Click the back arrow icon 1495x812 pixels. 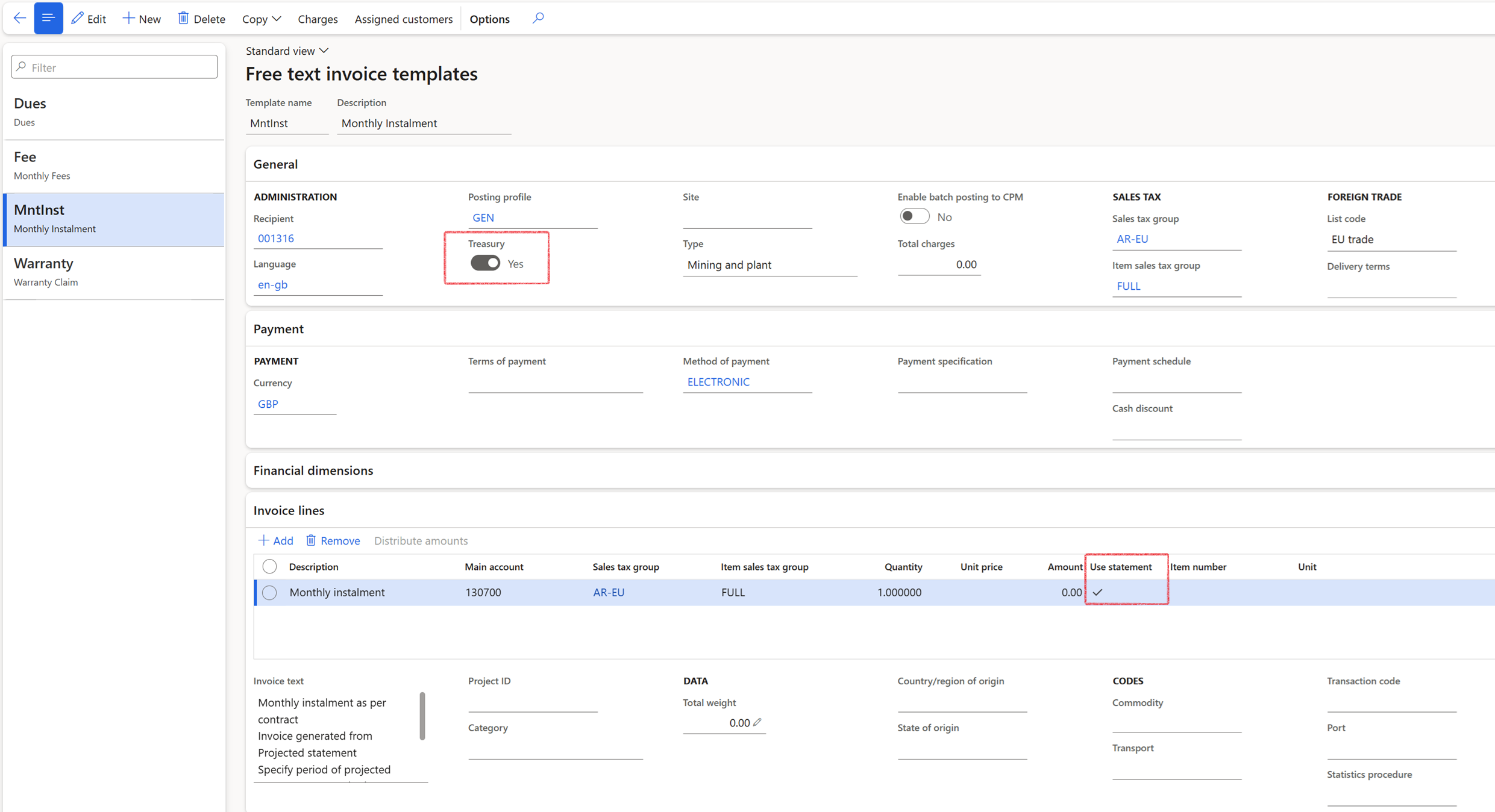click(19, 18)
